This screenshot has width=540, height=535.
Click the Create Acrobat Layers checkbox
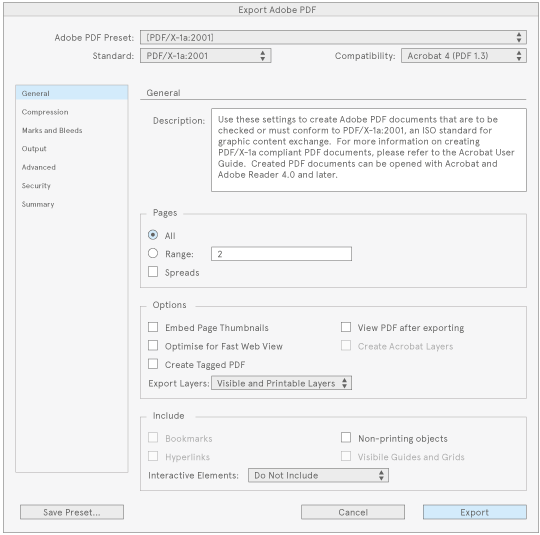346,346
